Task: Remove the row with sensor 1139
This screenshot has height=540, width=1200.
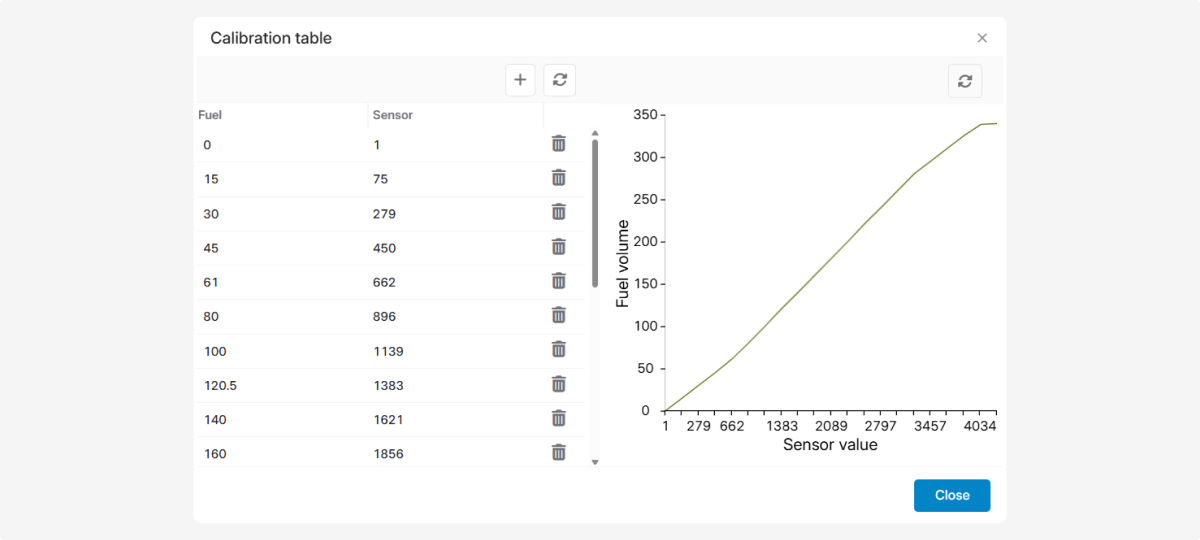Action: [x=559, y=350]
